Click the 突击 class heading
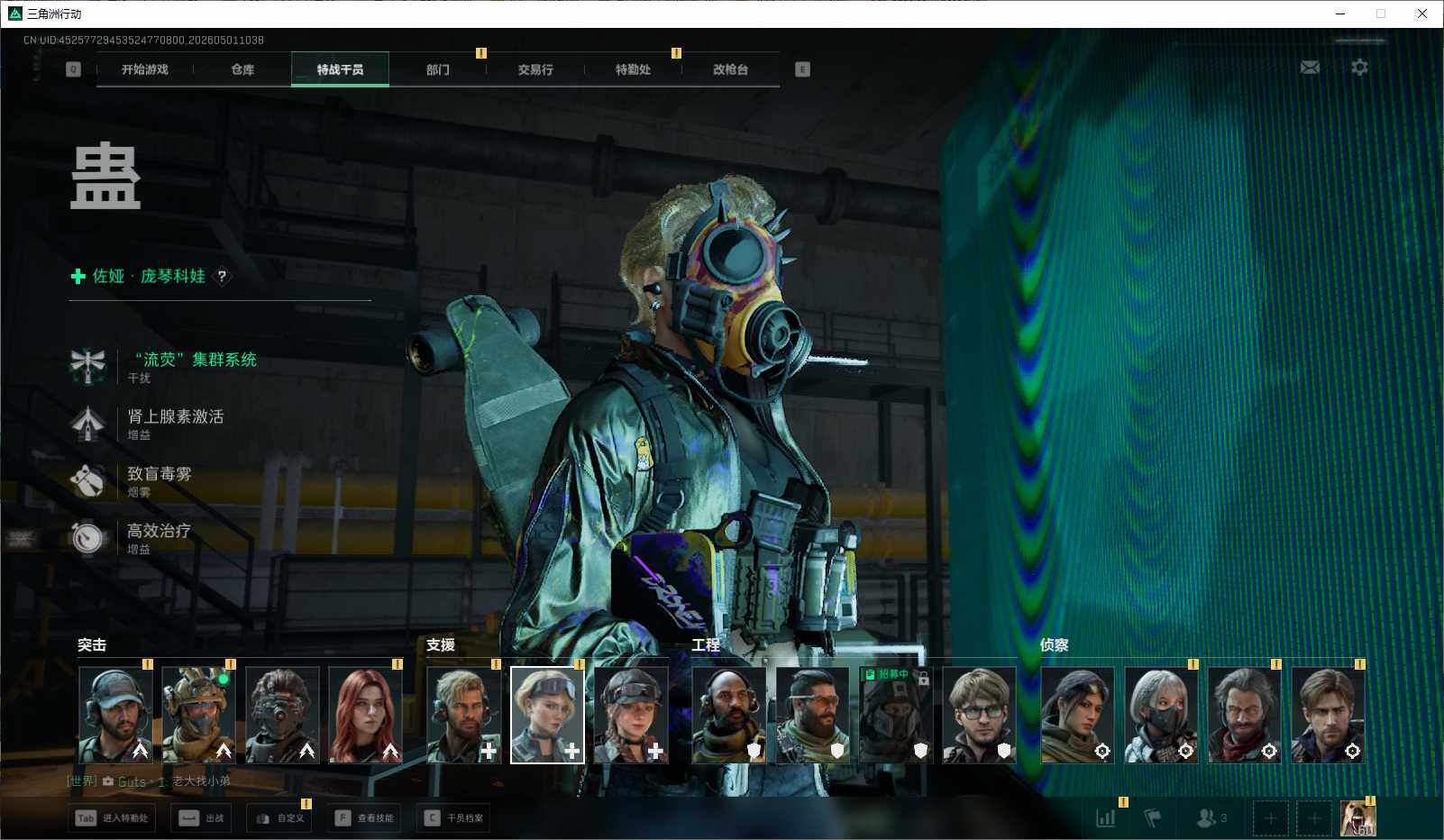The height and width of the screenshot is (840, 1444). click(x=92, y=645)
